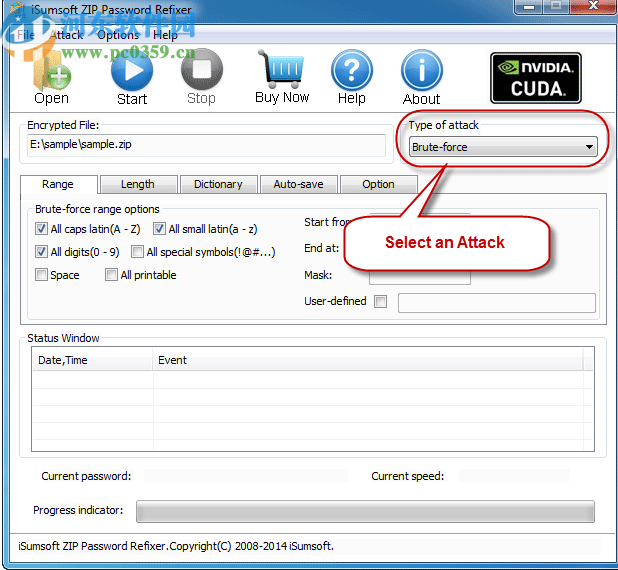Close the ZIP Password Refixer window
The height and width of the screenshot is (570, 618).
[x=592, y=6]
